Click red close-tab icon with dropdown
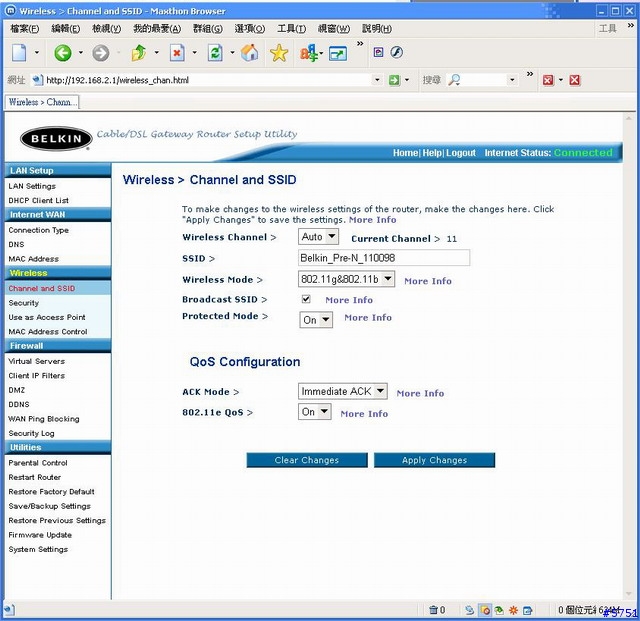 [548, 80]
